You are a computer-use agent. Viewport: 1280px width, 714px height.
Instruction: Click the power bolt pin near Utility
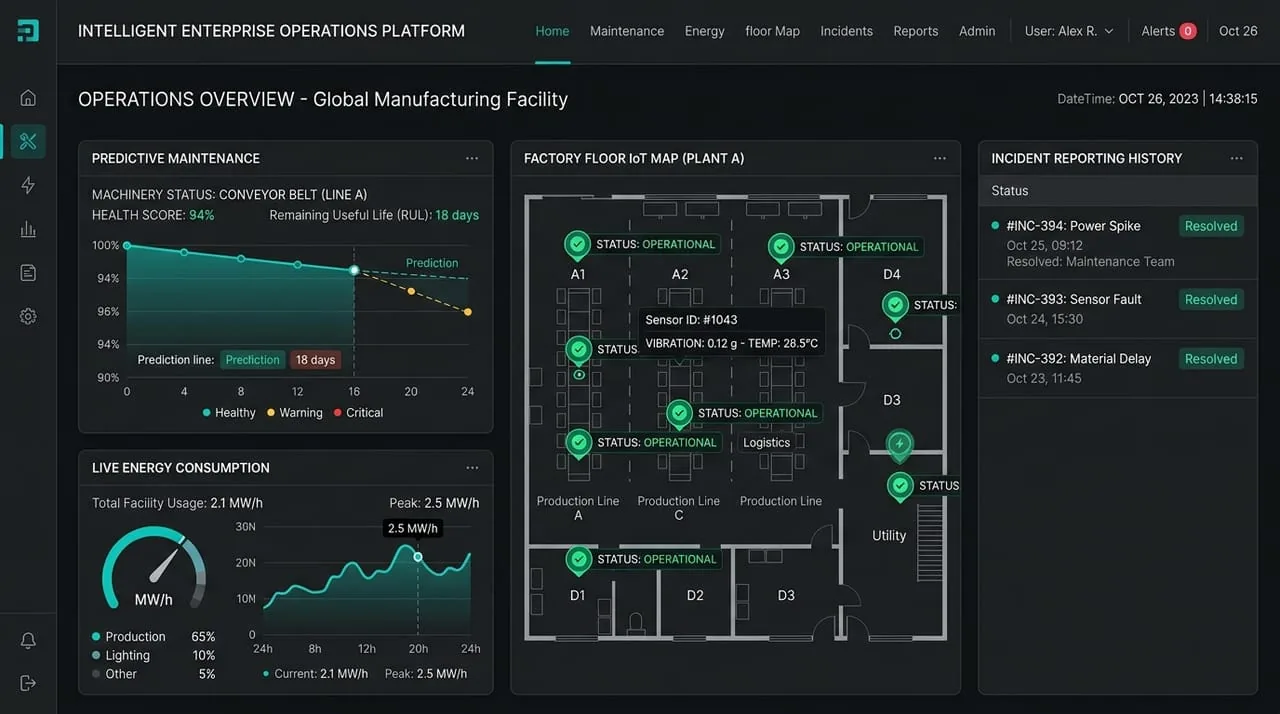click(900, 445)
